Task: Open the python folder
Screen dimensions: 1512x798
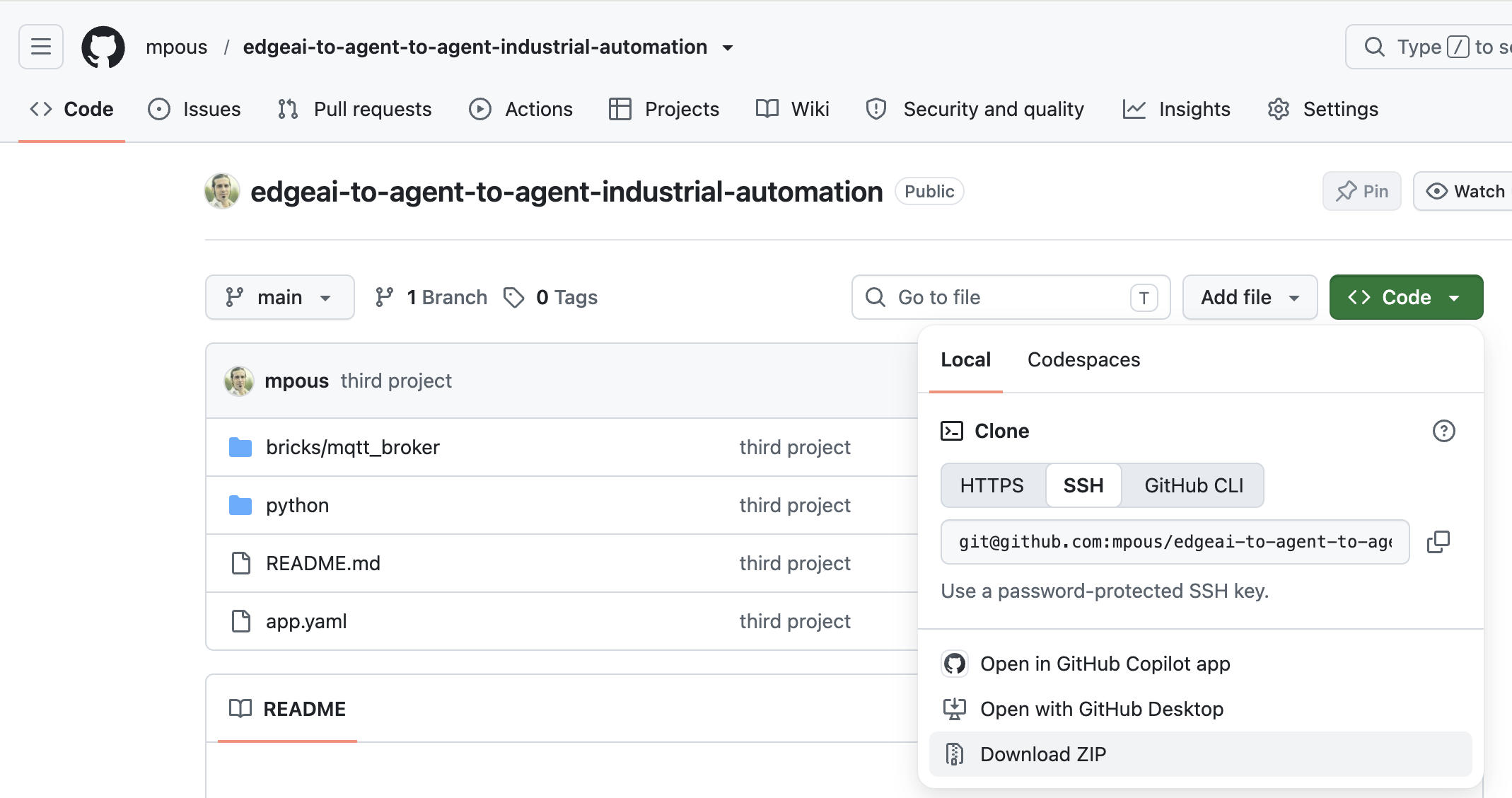Action: click(x=297, y=505)
